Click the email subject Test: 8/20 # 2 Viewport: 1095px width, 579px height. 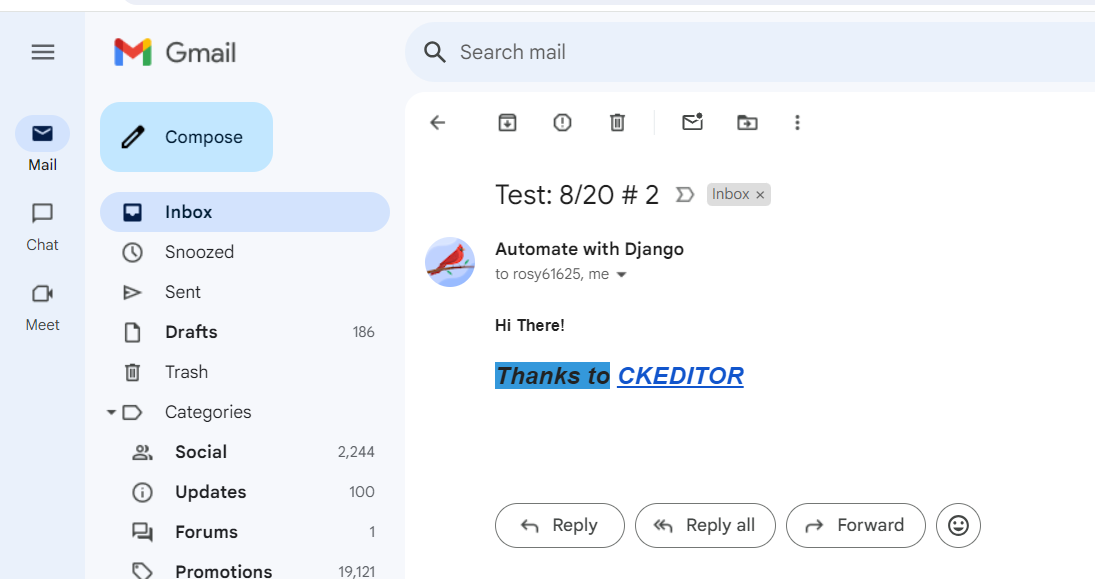tap(577, 195)
